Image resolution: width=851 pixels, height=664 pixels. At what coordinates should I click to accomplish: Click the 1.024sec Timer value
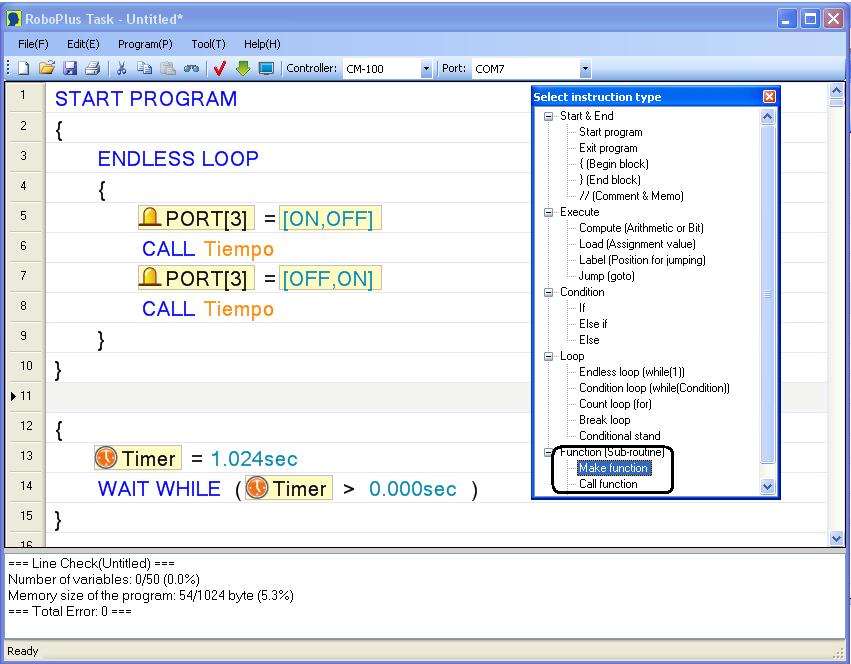click(x=254, y=459)
